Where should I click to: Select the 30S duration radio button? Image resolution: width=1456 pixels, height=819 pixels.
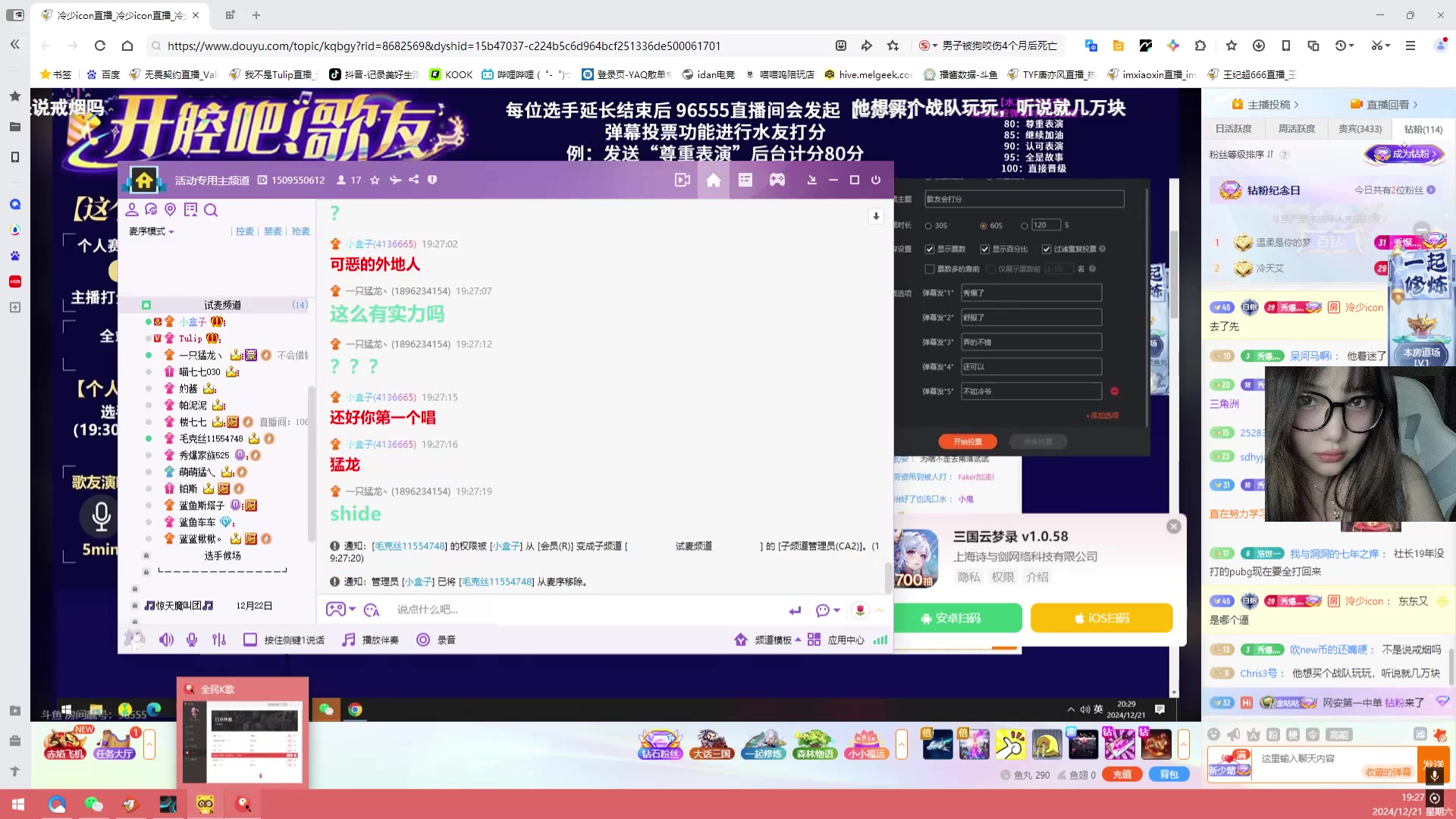pyautogui.click(x=928, y=226)
